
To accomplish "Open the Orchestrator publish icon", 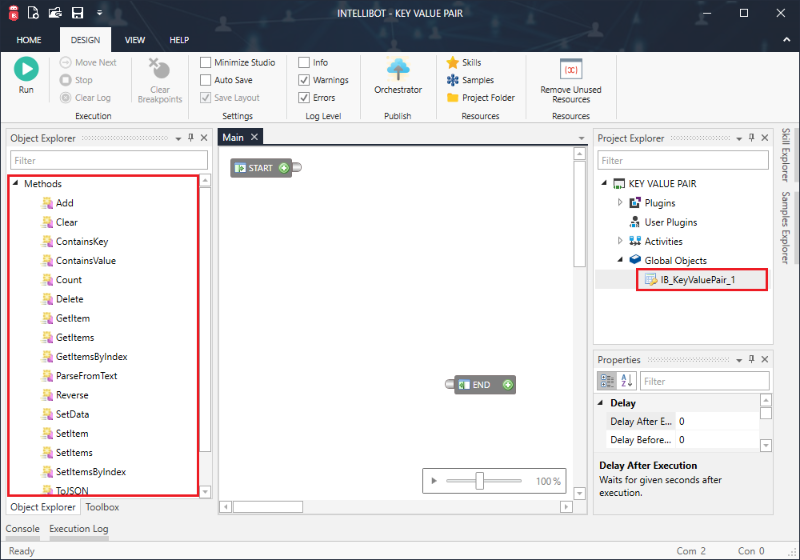I will [x=398, y=69].
